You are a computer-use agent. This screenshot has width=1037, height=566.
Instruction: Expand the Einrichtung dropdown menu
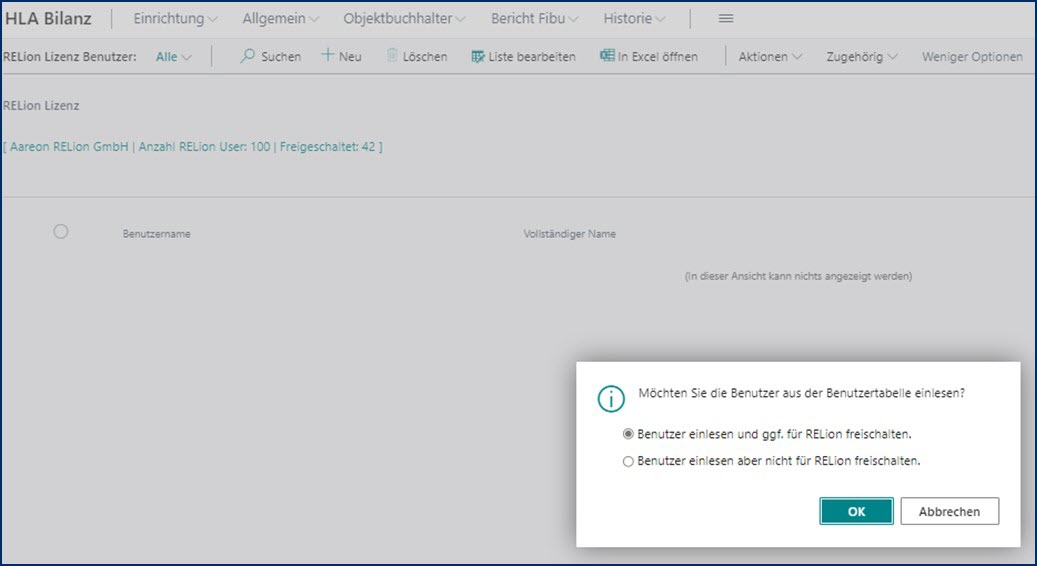point(175,19)
